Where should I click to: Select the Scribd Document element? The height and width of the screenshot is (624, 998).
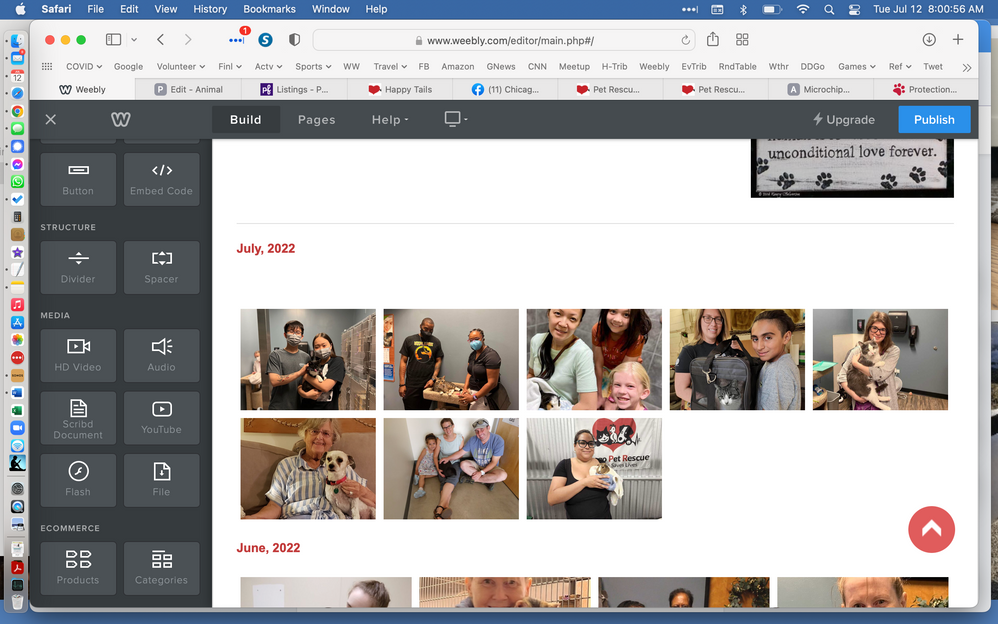78,417
